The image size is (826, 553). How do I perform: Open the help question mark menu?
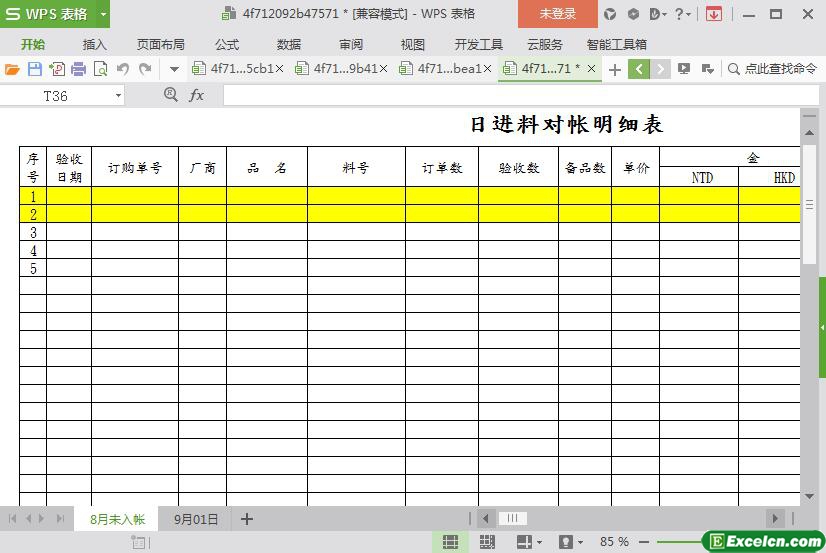pos(683,14)
